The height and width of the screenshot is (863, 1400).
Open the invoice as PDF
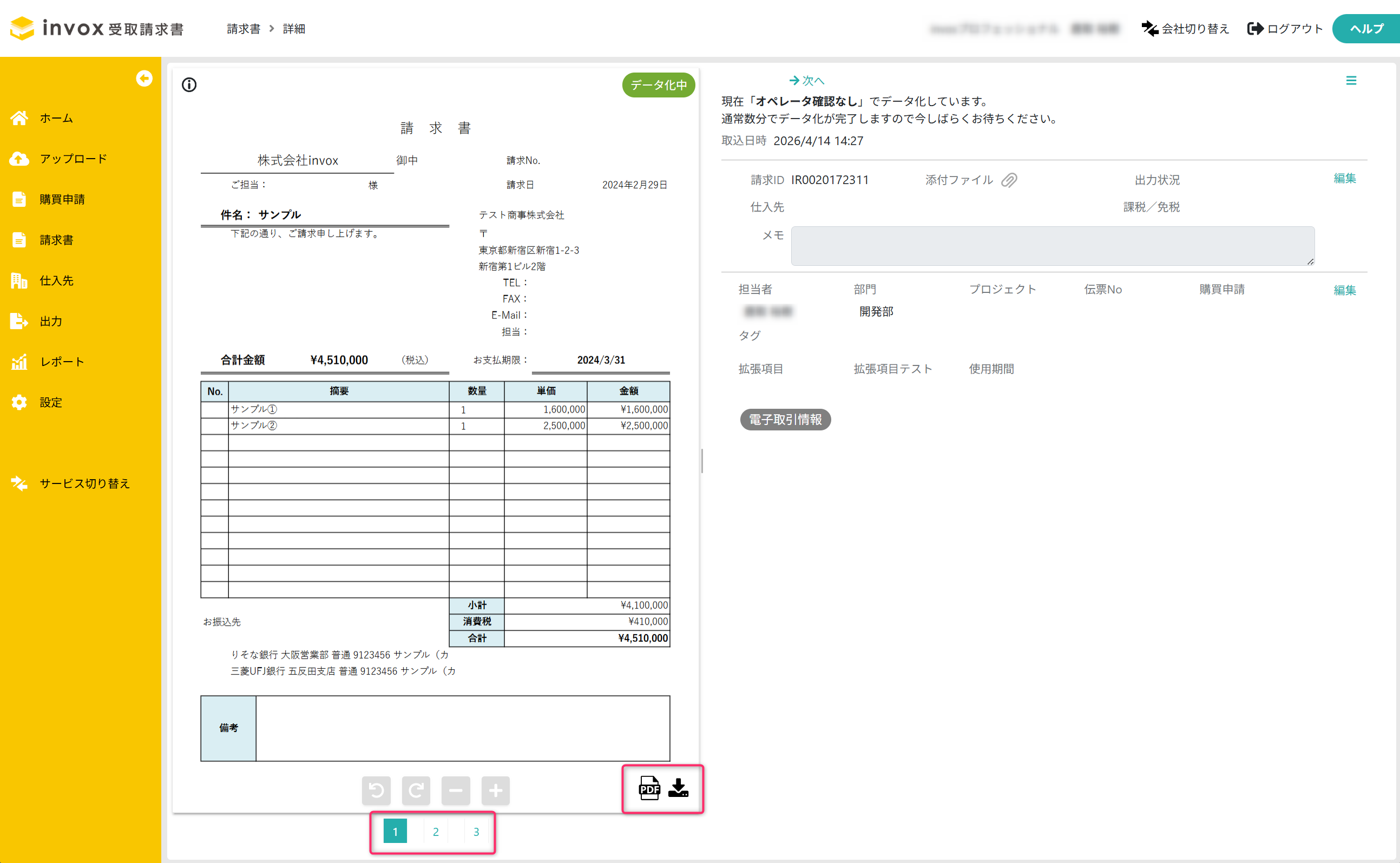(649, 788)
